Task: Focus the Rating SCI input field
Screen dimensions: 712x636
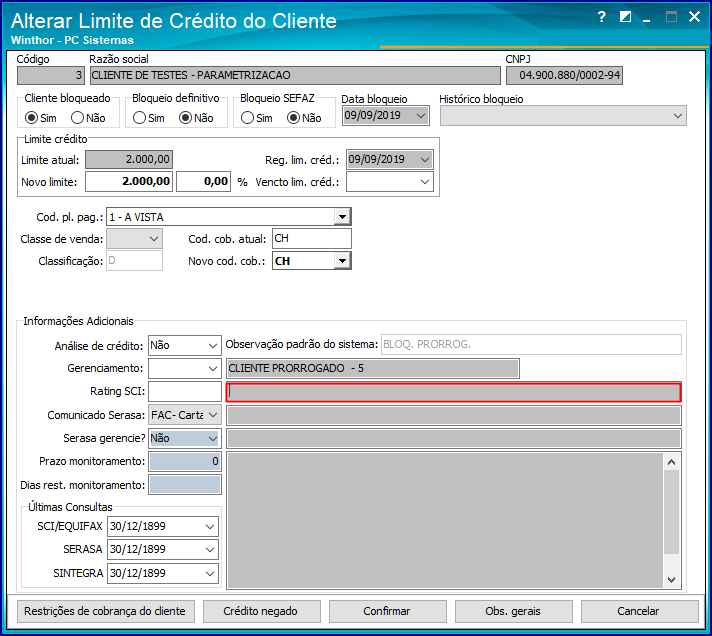Action: click(184, 391)
